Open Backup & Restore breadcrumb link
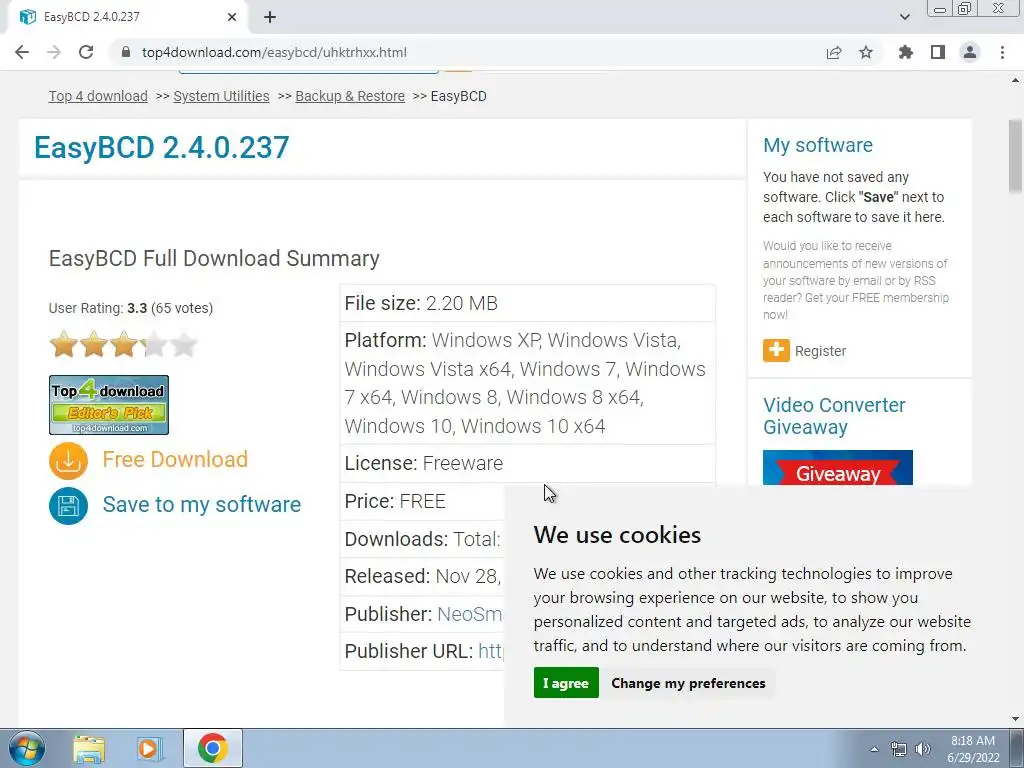The image size is (1024, 768). 350,96
